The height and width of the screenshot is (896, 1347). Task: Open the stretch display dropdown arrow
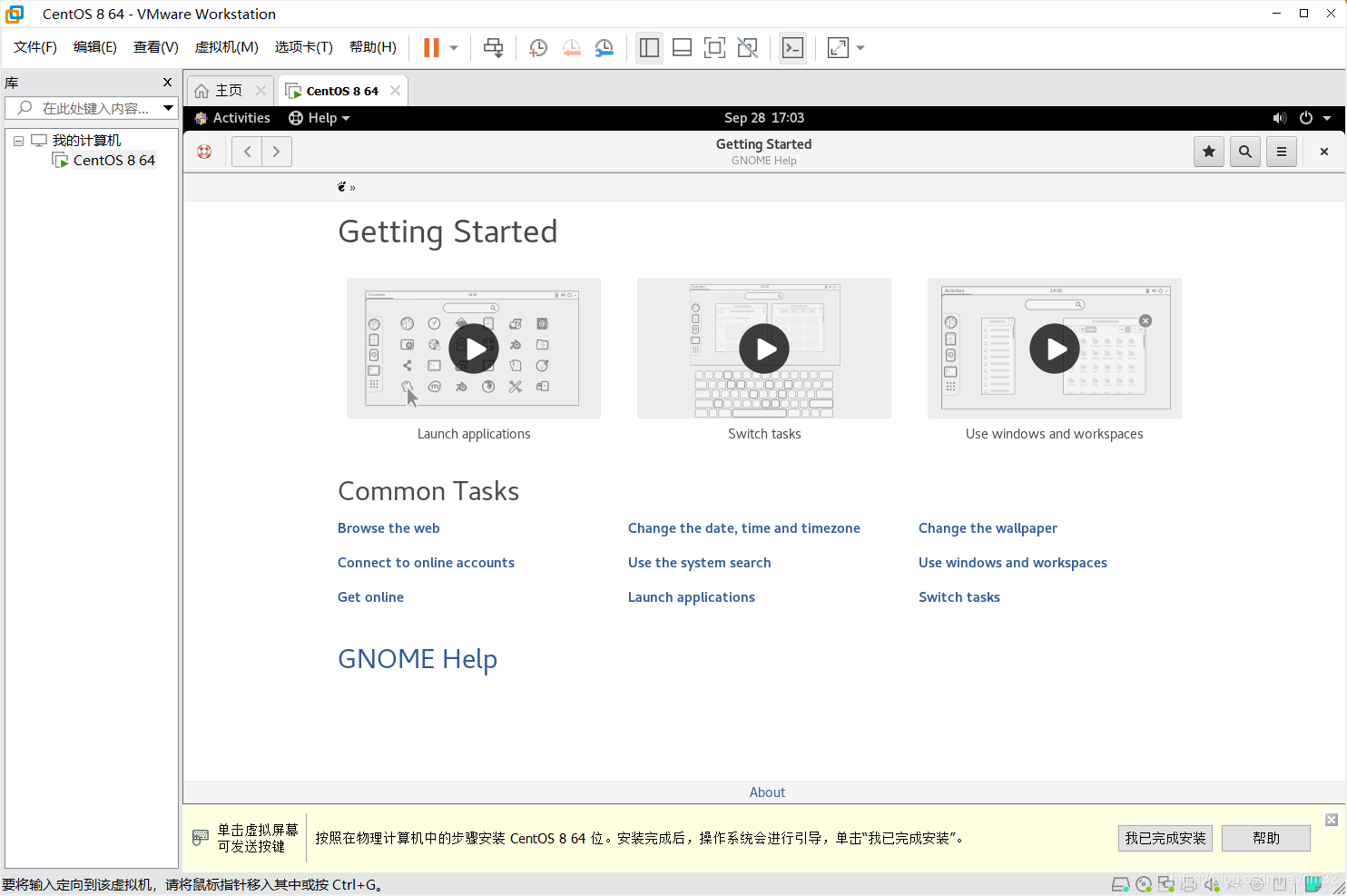click(860, 48)
